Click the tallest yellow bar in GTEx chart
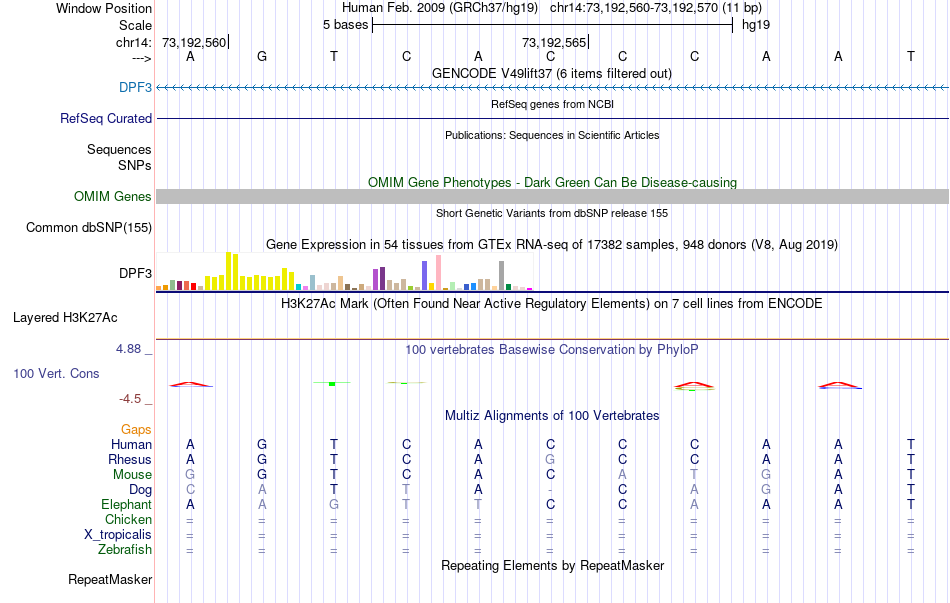Viewport: 950px width, 603px height. (228, 272)
